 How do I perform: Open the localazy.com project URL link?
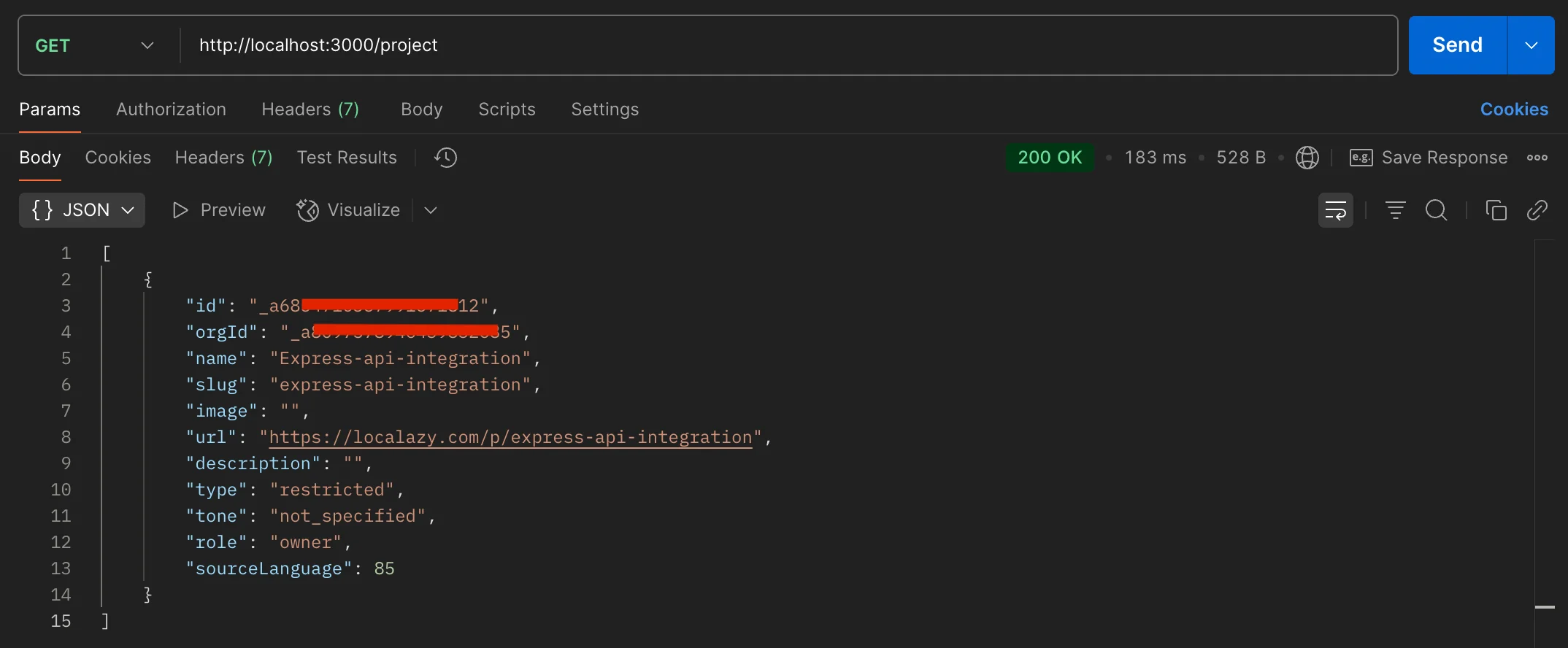click(510, 437)
